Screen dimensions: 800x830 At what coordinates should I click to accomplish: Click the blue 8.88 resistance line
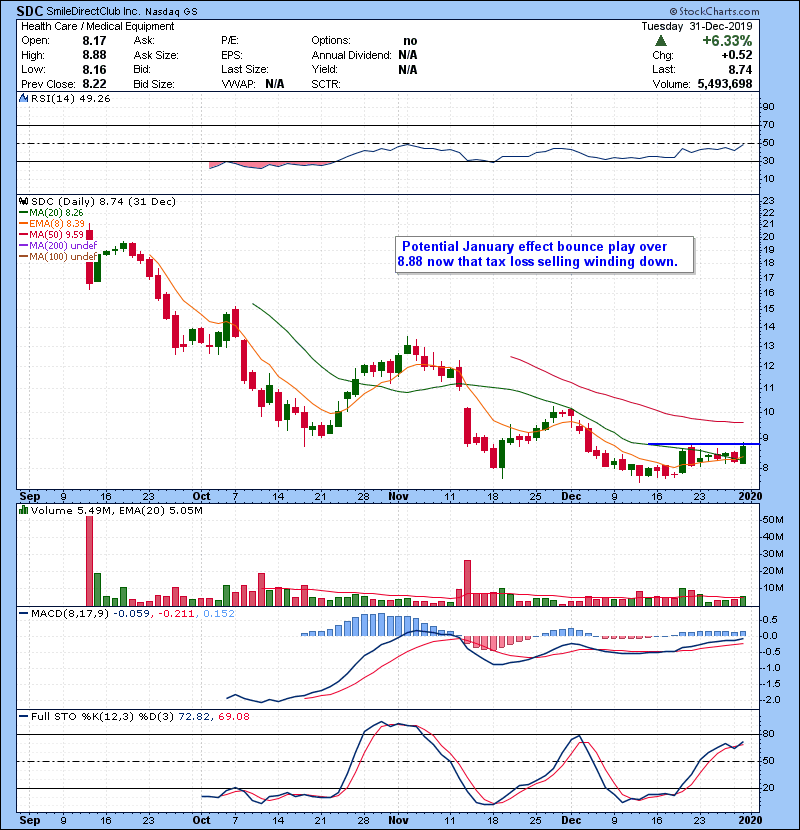click(x=703, y=444)
